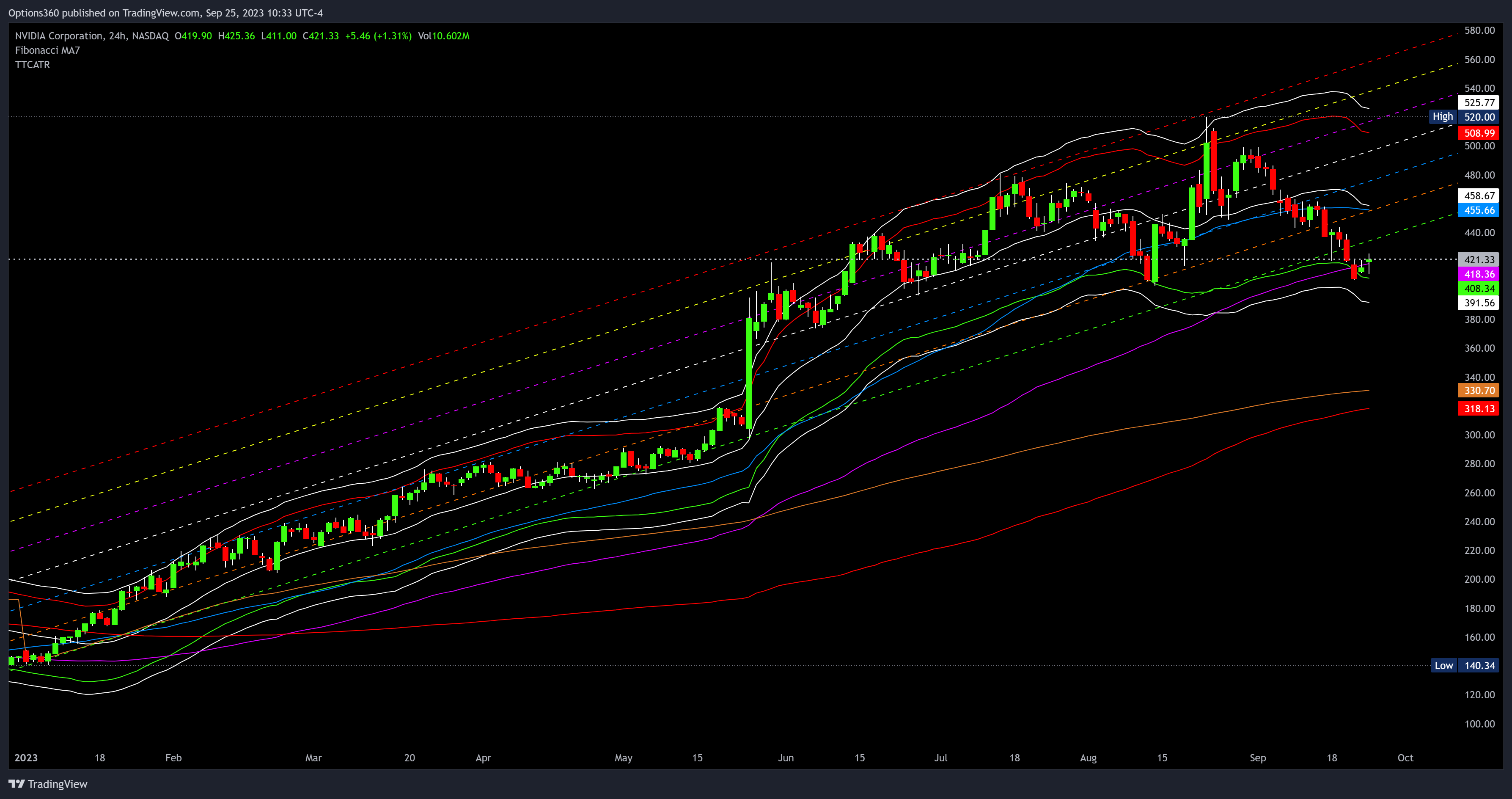Screen dimensions: 1512x799
Task: Click 'NVIDIA Corporation, 24h, NASDAQ' symbol title
Action: 91,36
